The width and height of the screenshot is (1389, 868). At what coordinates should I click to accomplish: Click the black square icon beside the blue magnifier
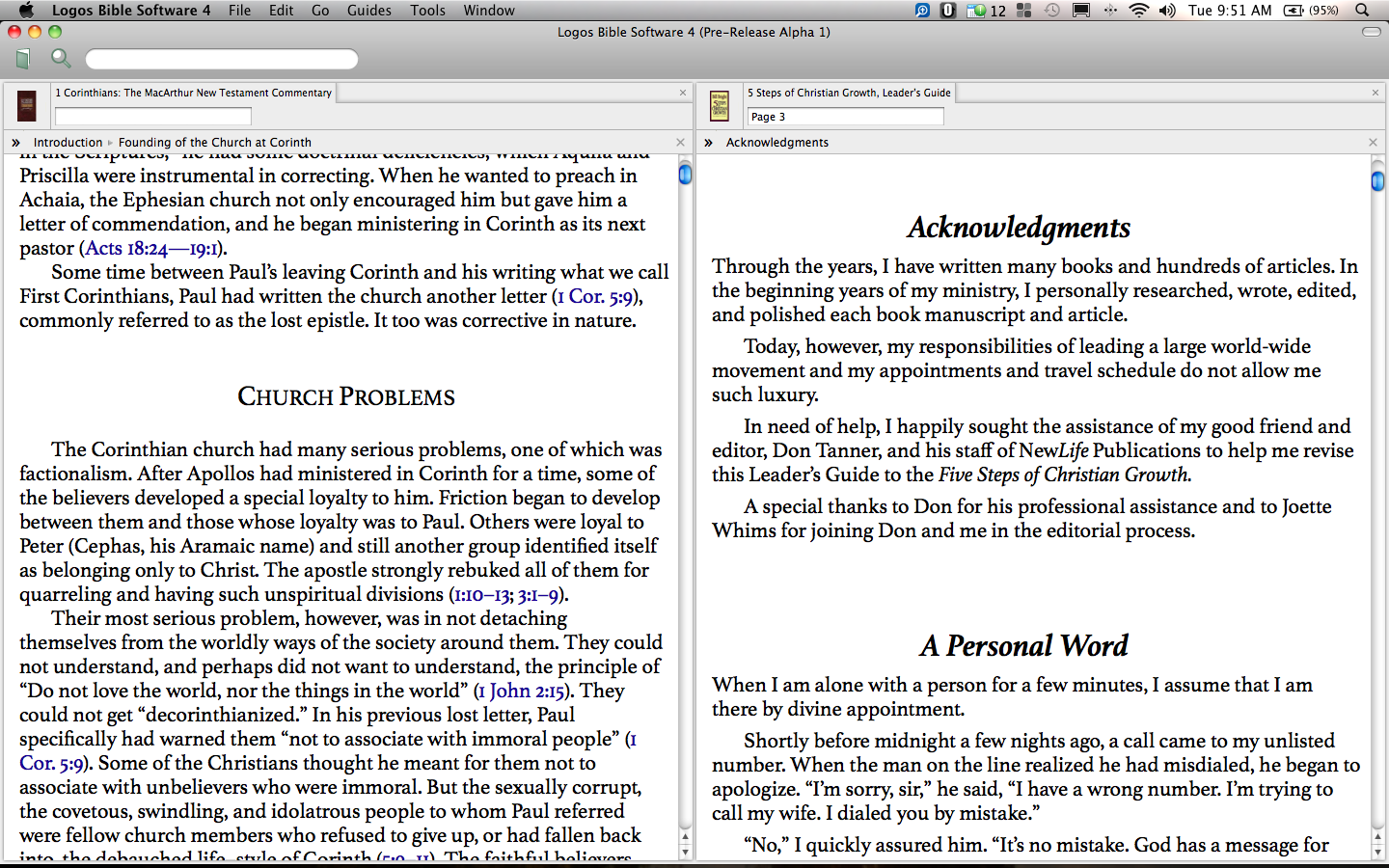pyautogui.click(x=948, y=11)
